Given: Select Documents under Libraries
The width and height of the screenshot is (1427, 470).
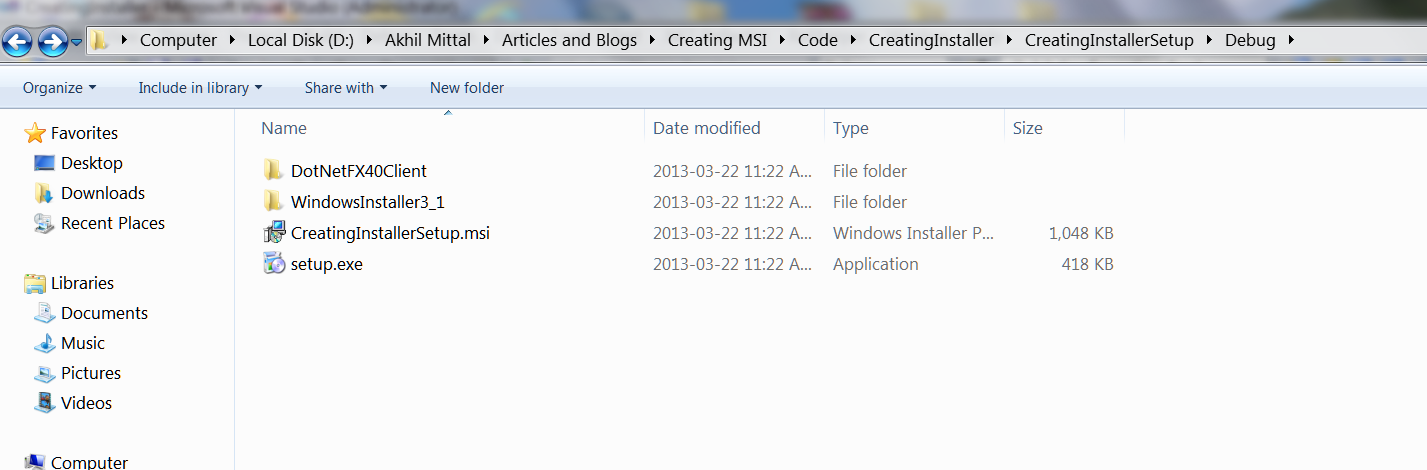Looking at the screenshot, I should coord(104,313).
